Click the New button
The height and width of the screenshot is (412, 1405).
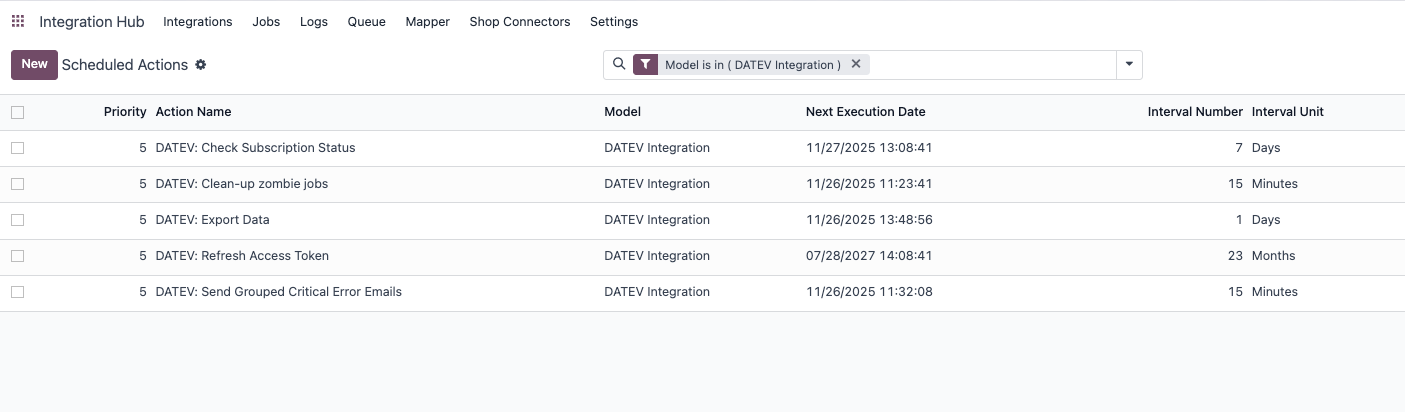click(34, 65)
